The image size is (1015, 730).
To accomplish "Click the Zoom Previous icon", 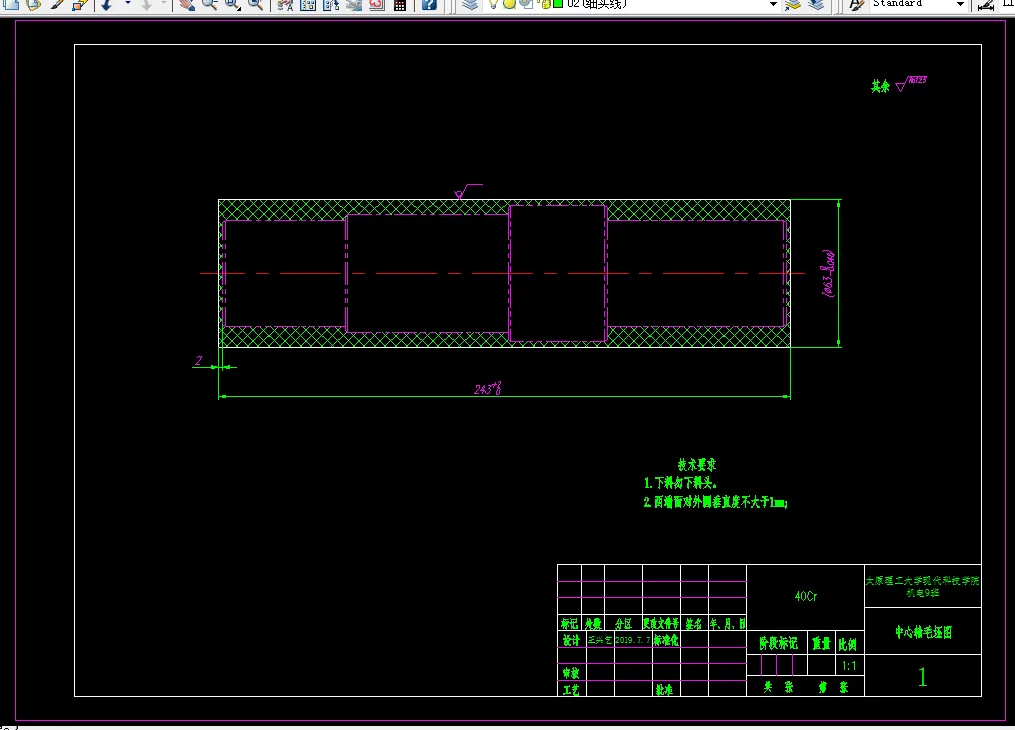I will 256,5.
